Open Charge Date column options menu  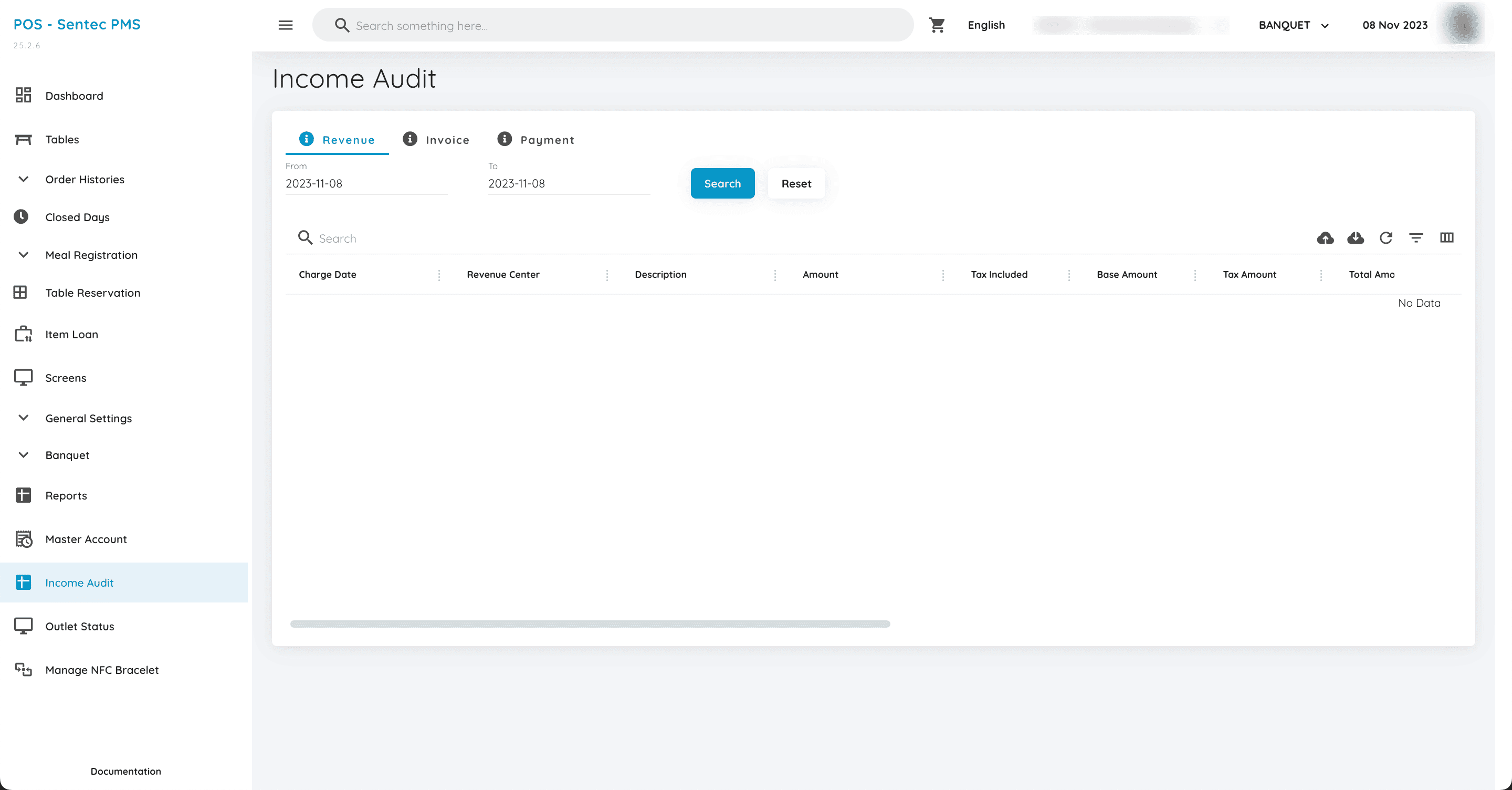click(439, 275)
